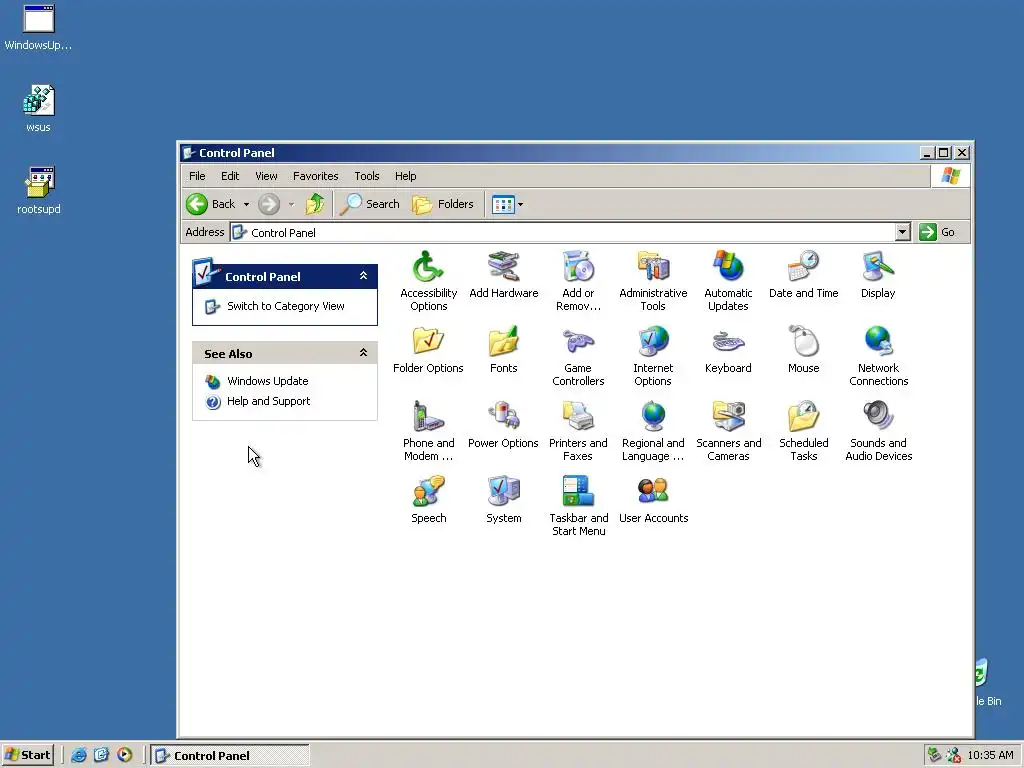Click the Back toolbar button
The height and width of the screenshot is (768, 1024).
211,204
